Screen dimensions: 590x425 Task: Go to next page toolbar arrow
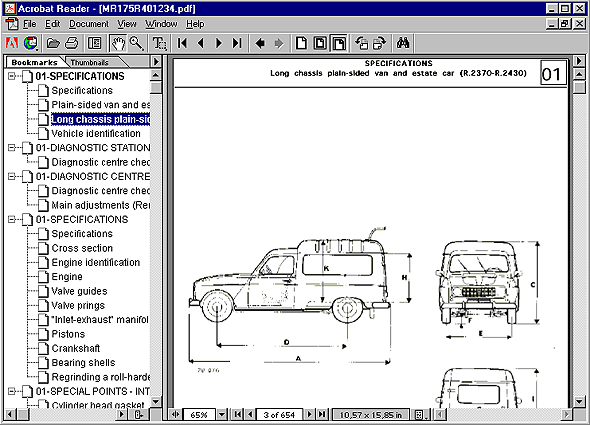(219, 43)
